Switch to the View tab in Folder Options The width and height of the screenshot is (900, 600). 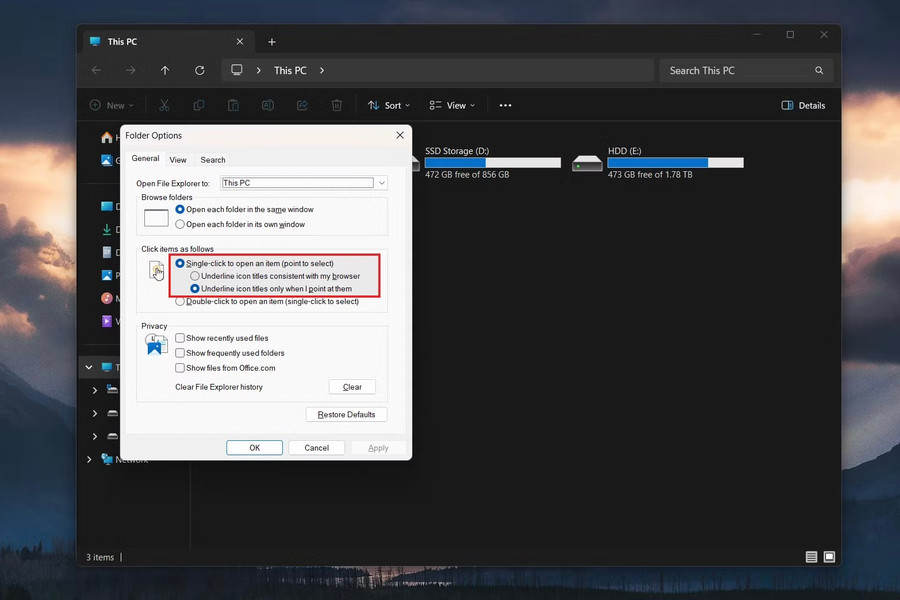178,160
